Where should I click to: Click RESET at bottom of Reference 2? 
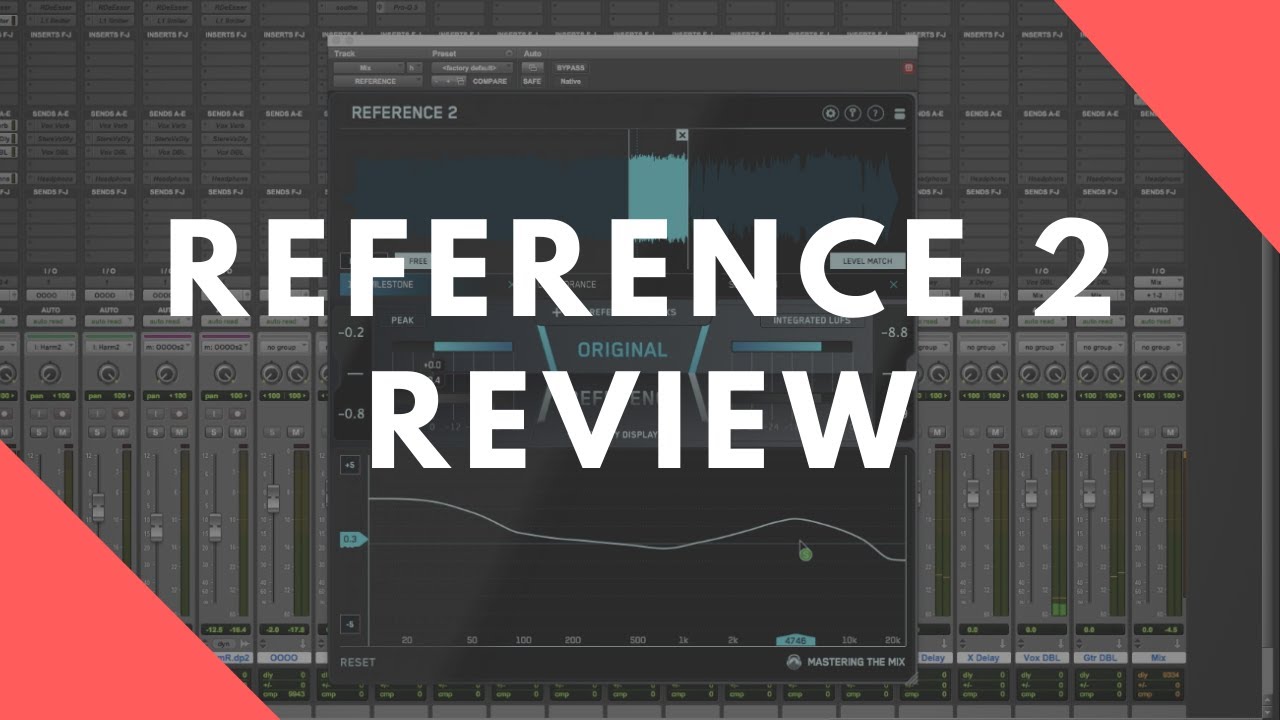point(358,662)
